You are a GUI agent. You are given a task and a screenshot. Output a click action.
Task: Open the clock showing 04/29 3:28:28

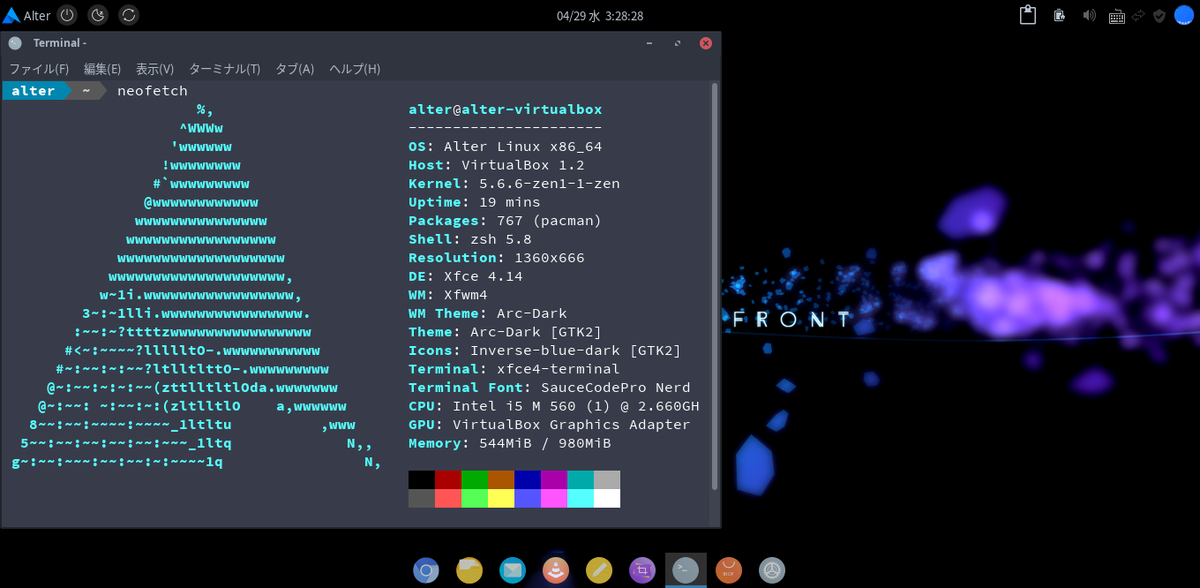(x=599, y=16)
